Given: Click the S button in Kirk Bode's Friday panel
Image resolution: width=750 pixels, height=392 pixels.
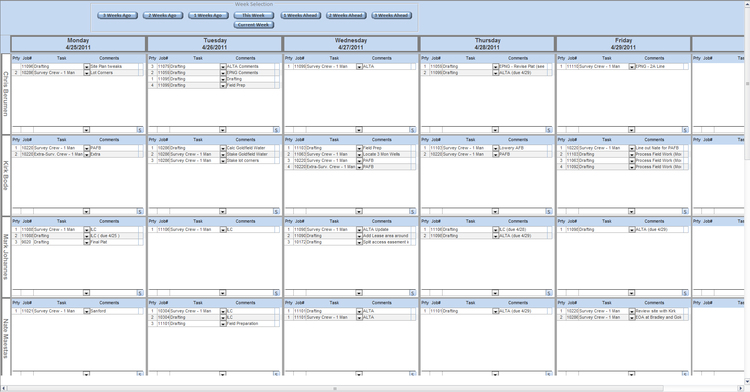Looking at the screenshot, I should tap(685, 211).
